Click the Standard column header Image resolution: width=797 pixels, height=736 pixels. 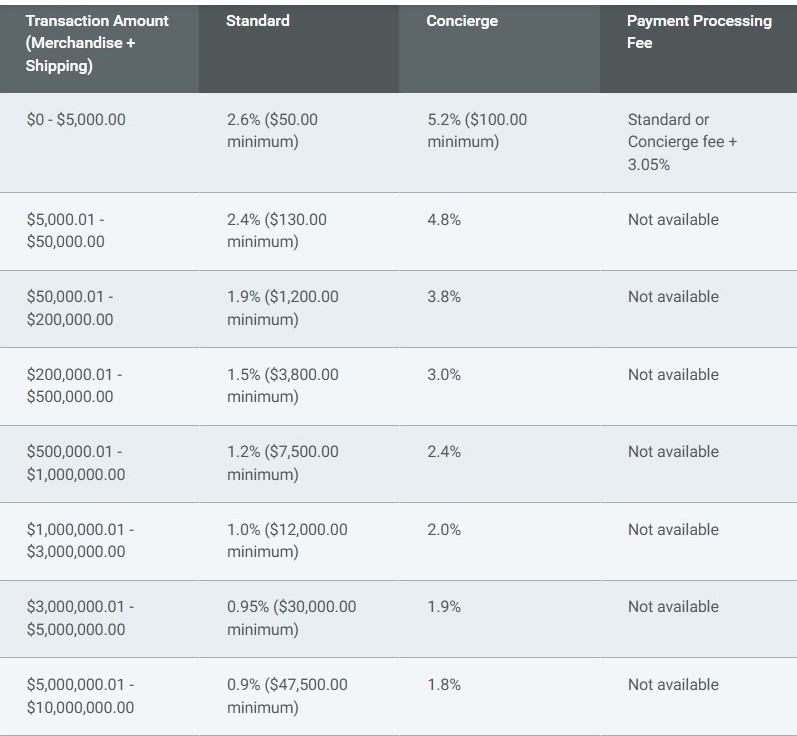258,21
